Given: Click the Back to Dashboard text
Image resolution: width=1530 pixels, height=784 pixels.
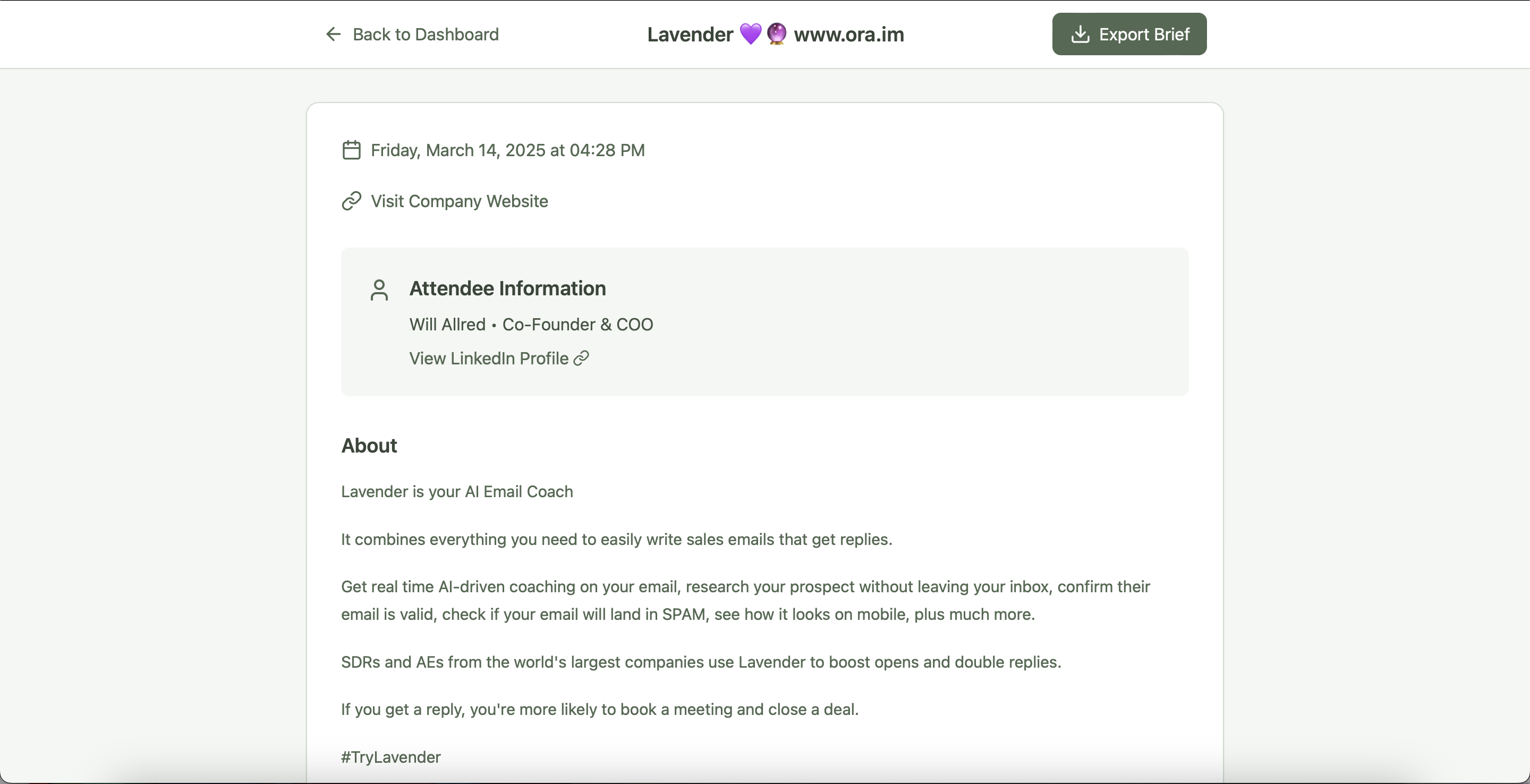Looking at the screenshot, I should point(425,35).
